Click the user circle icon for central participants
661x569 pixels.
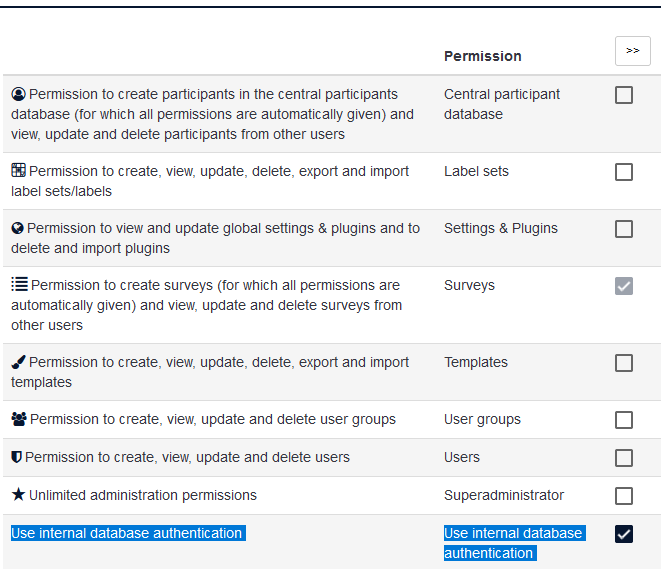(x=18, y=94)
